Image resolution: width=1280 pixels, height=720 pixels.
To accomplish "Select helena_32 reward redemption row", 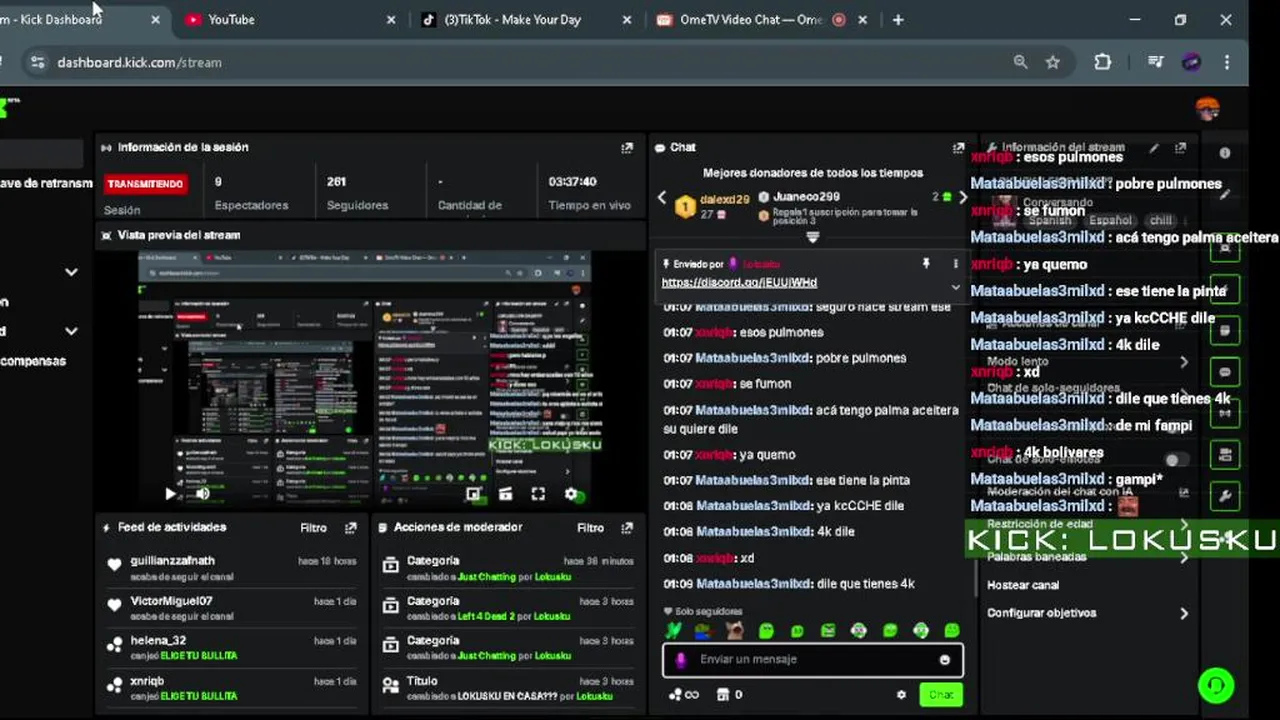I will click(231, 647).
